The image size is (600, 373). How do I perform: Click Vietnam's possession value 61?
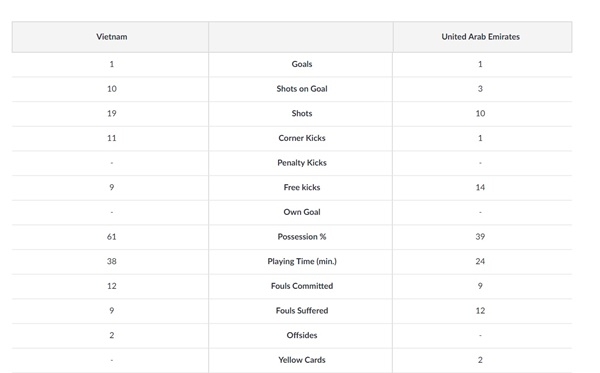[111, 237]
